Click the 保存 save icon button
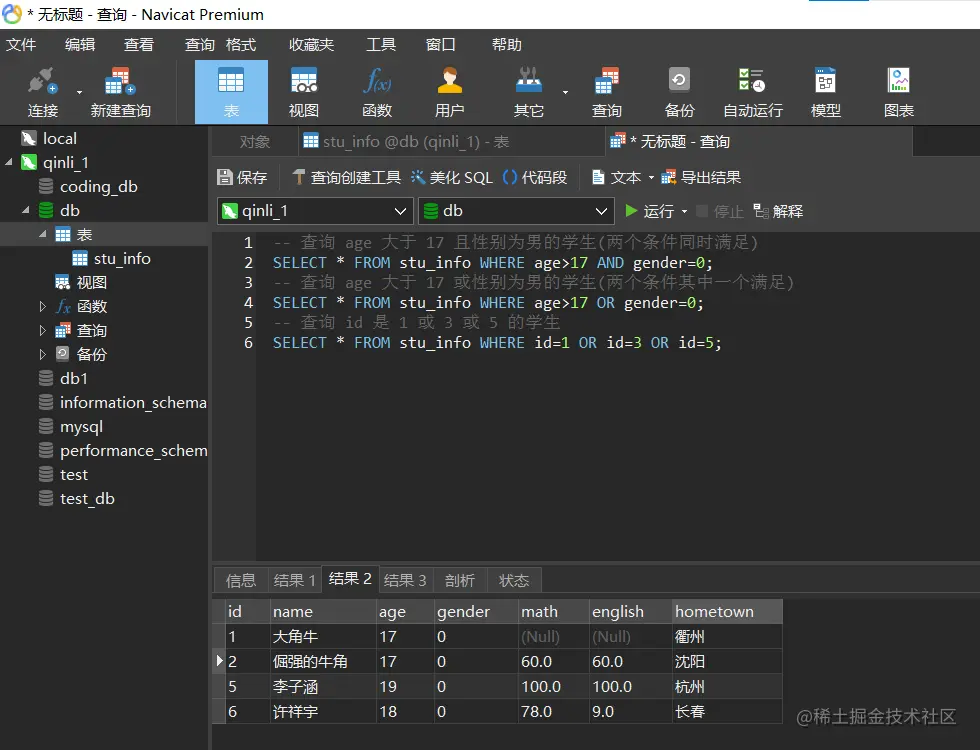 coord(242,178)
